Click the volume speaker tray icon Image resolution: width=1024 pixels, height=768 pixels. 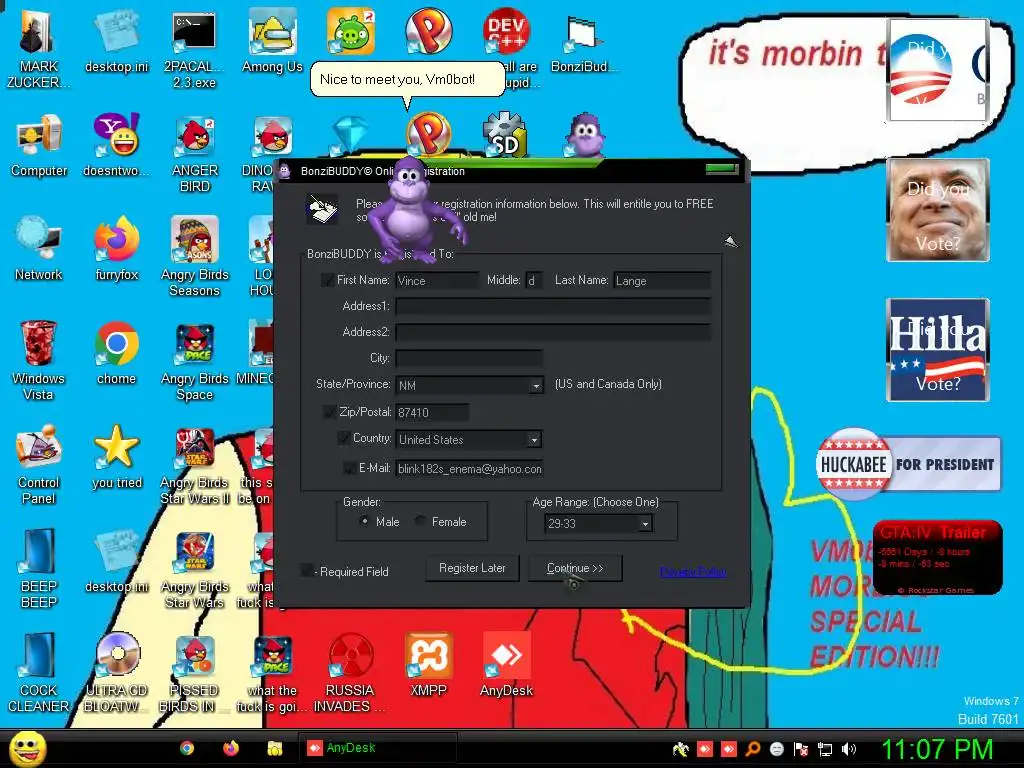point(849,749)
